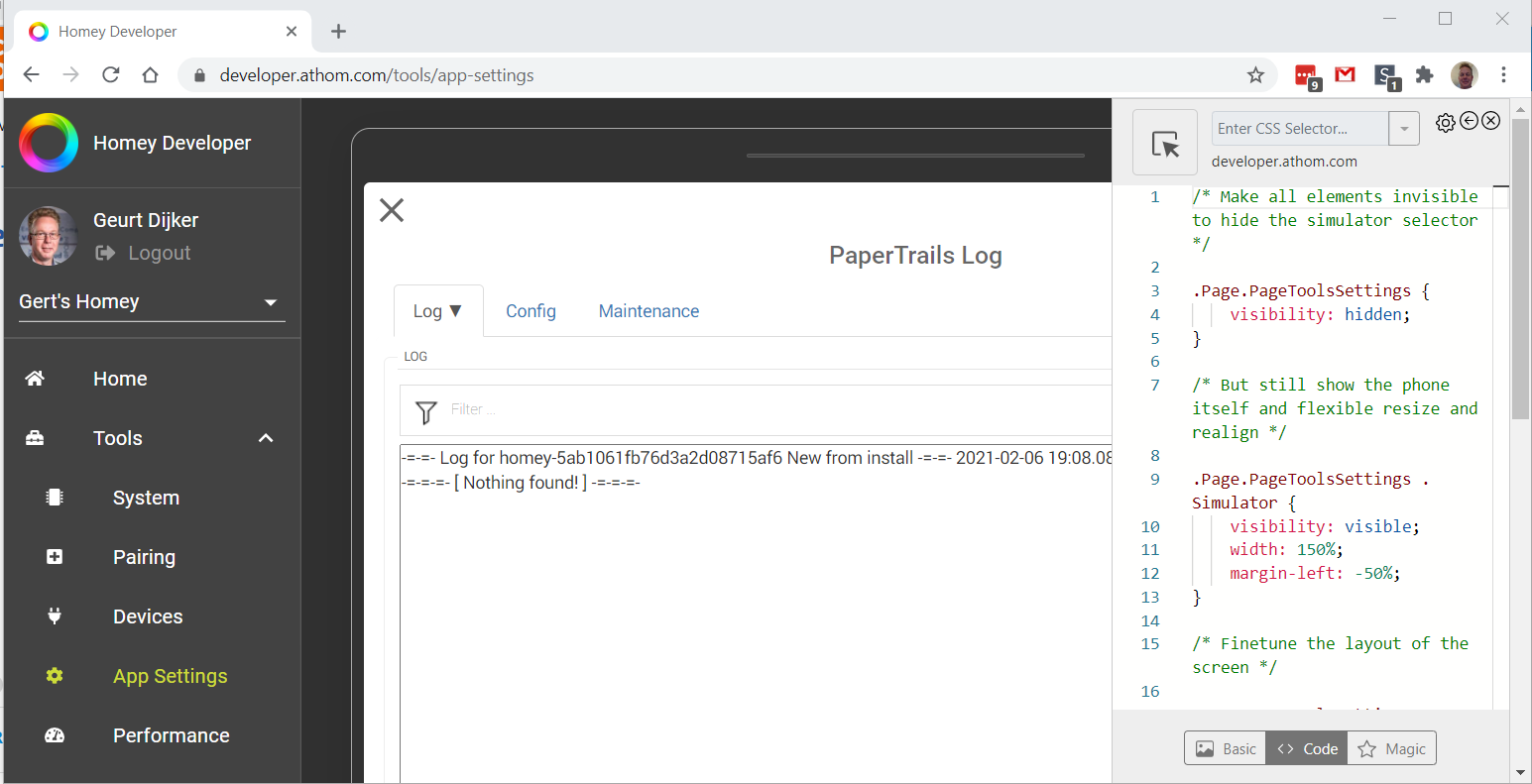Click the '/* Make all elements invisible' comment
This screenshot has height=784, width=1532.
click(x=1335, y=196)
